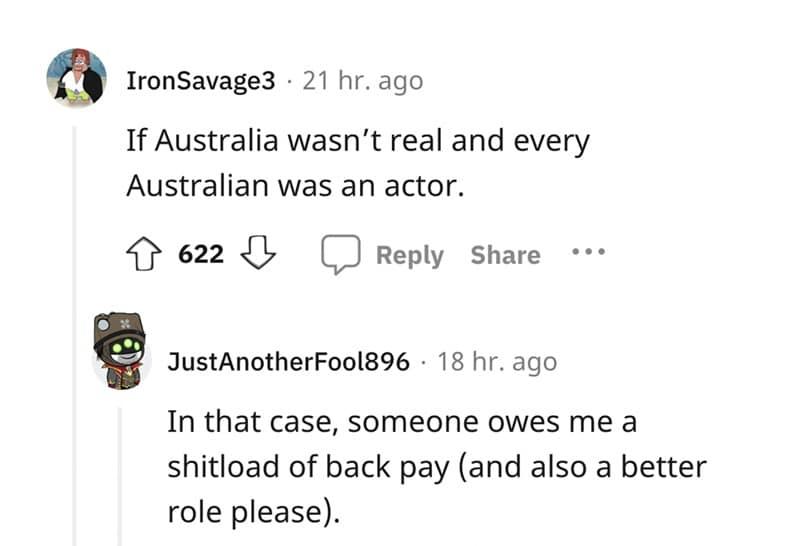Click the 'role please).' text line

[254, 512]
